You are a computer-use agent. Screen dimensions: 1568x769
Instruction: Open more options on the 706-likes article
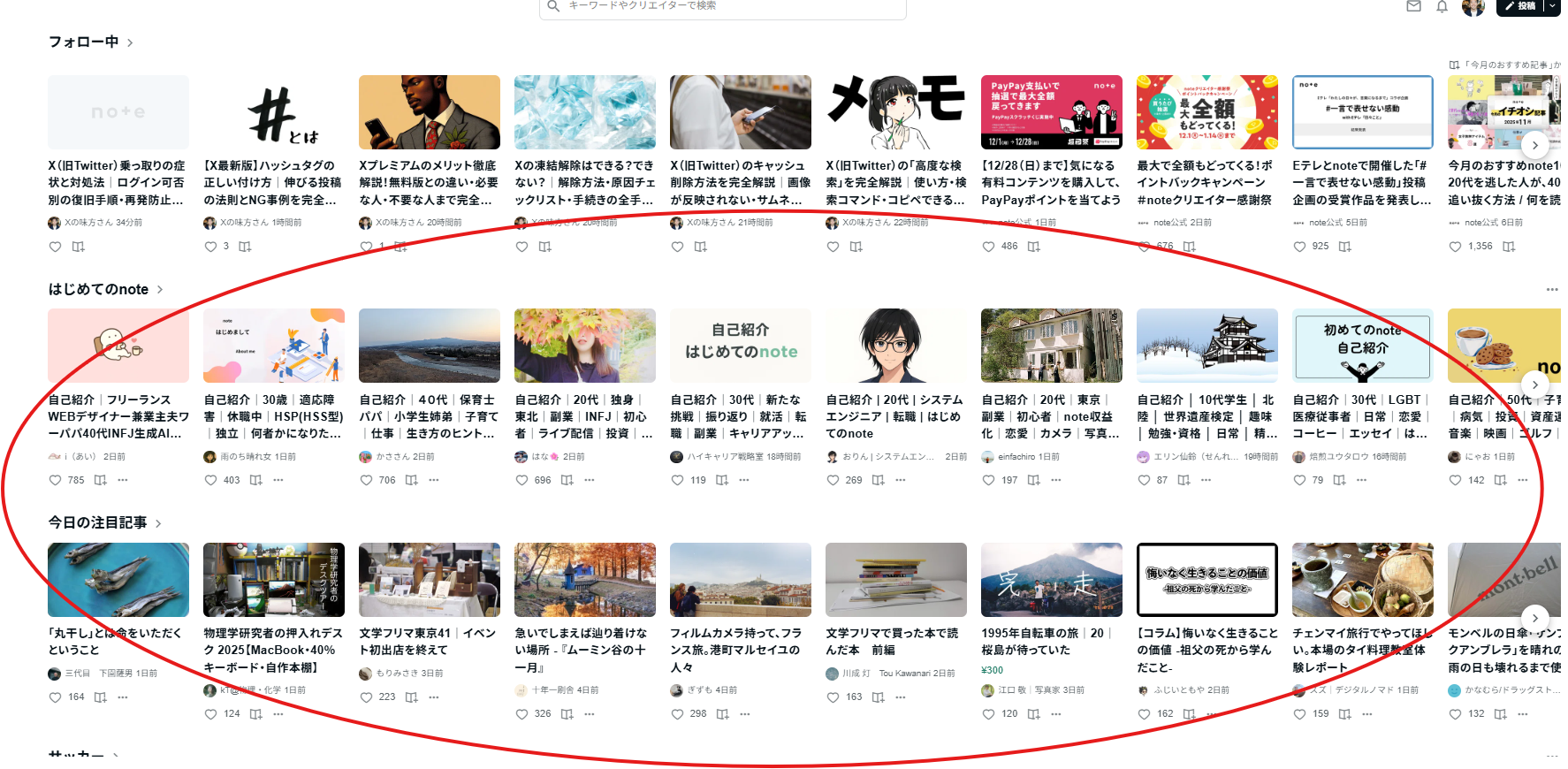[434, 480]
